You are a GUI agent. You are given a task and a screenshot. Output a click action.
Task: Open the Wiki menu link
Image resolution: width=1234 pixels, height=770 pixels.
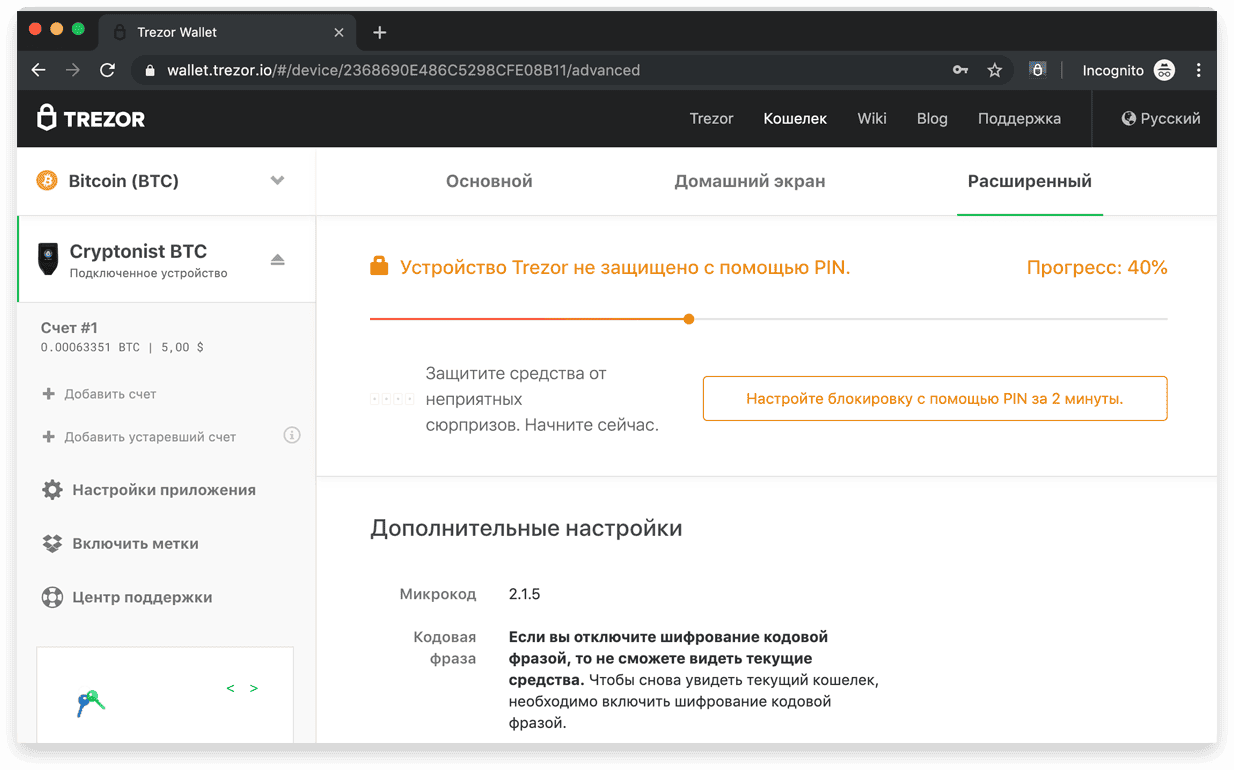(x=872, y=118)
